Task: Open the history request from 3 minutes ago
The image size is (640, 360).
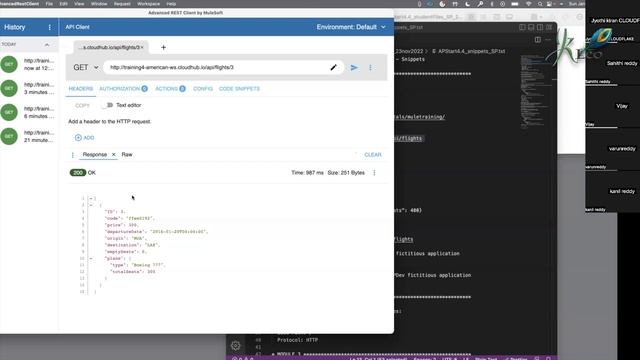Action: 29,88
